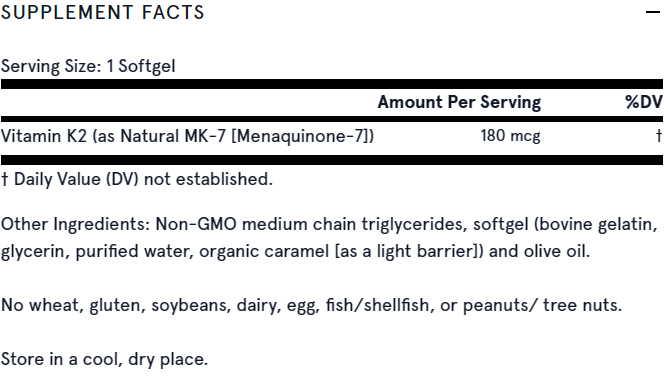This screenshot has height=378, width=668.
Task: Select the Serving Size: 1 Softgel line
Action: click(x=88, y=66)
